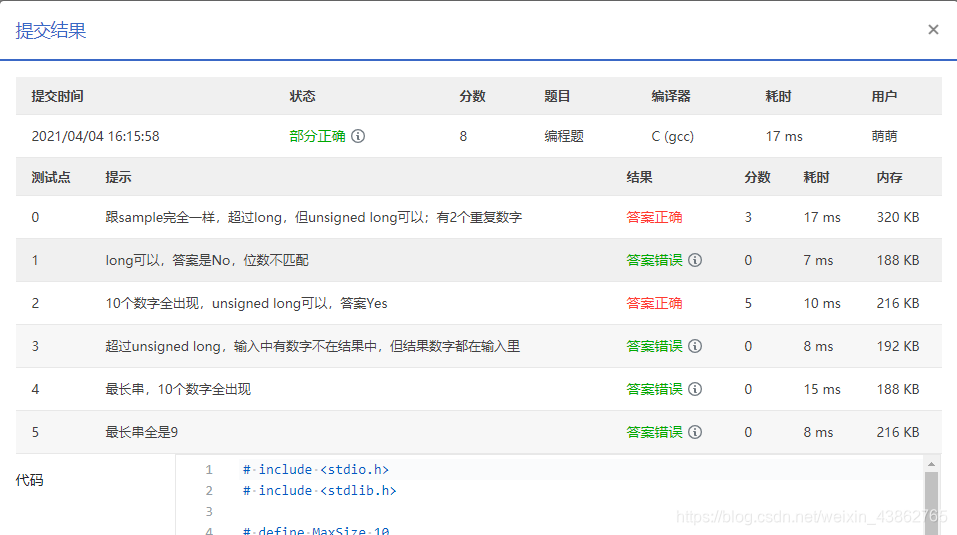Click 答案错误 result for test point 4
The height and width of the screenshot is (535, 957).
tap(654, 389)
